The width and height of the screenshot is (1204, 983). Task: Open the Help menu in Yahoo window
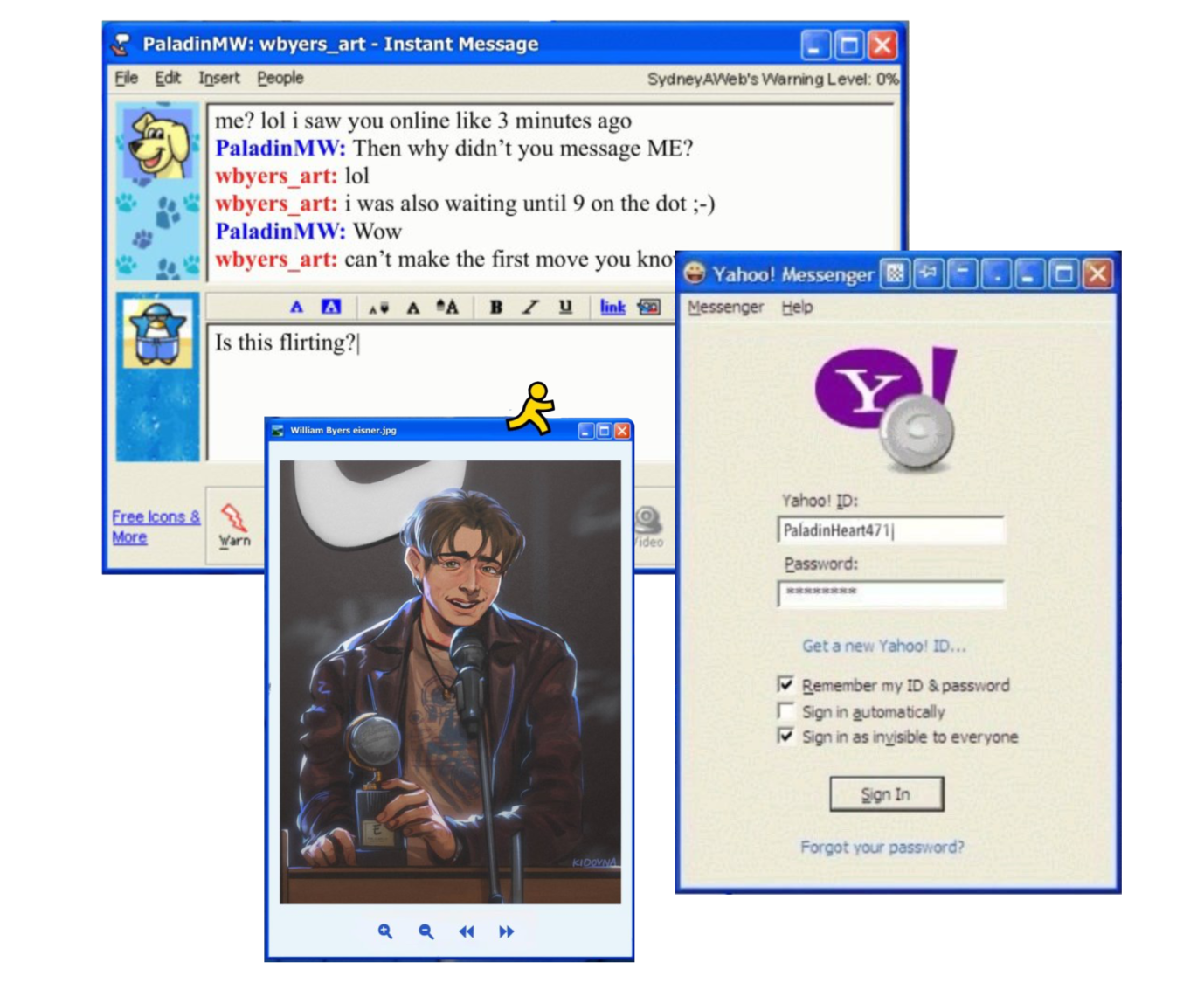click(797, 307)
